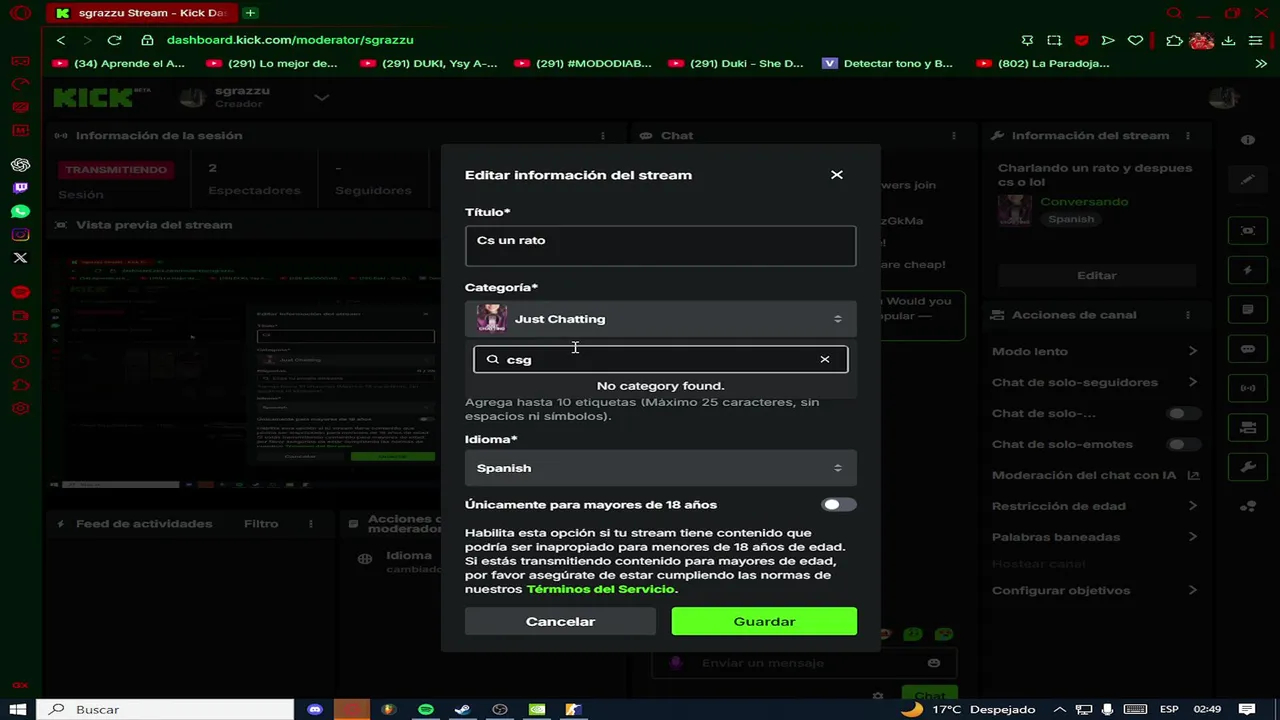Open the Categoría dropdown showing Just Chatting

[x=661, y=319]
